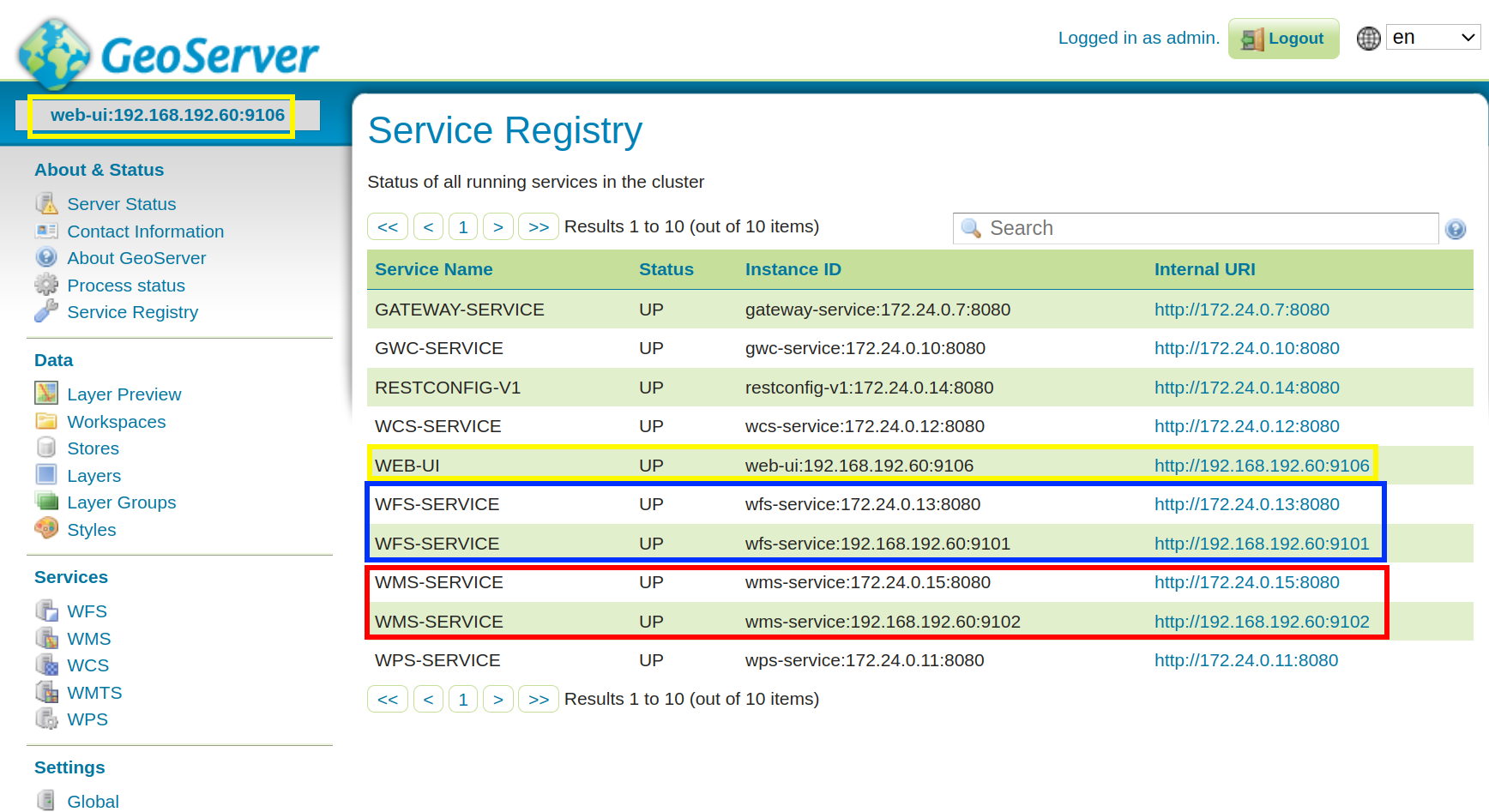Viewport: 1489px width, 812px height.
Task: Open the Server Status page link
Action: pos(122,204)
